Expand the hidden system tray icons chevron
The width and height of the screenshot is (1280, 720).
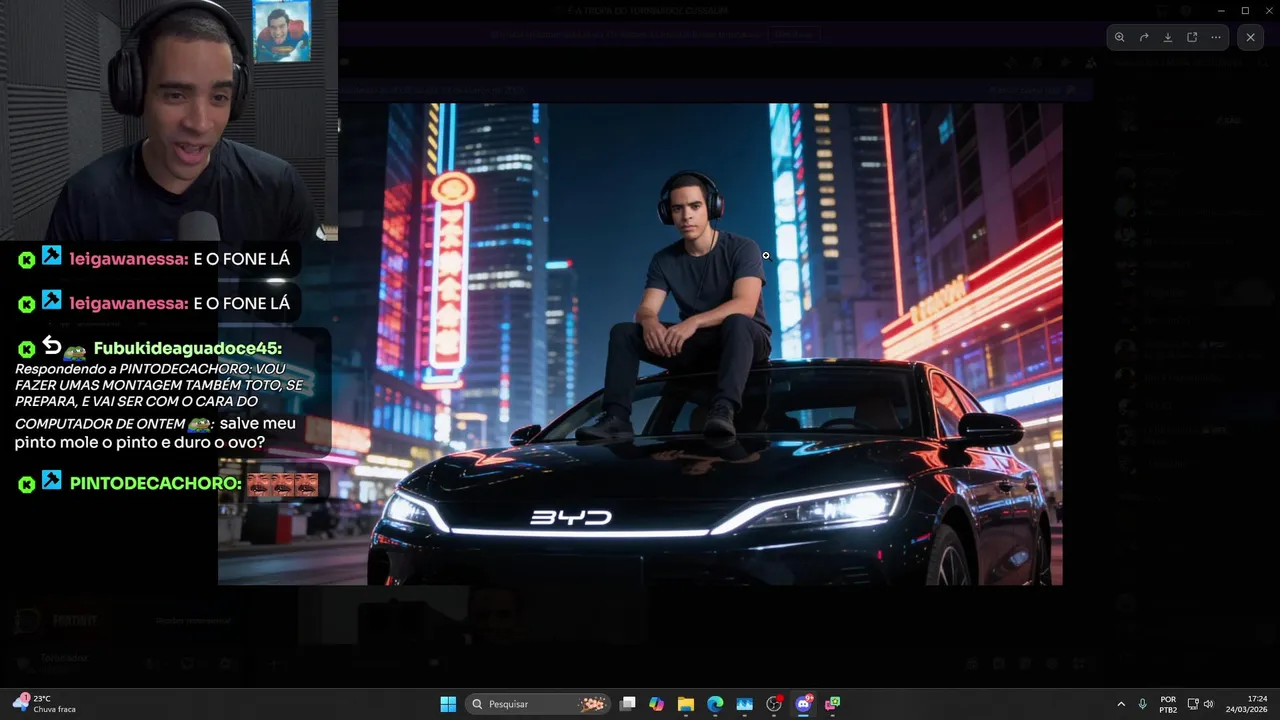[x=1121, y=704]
